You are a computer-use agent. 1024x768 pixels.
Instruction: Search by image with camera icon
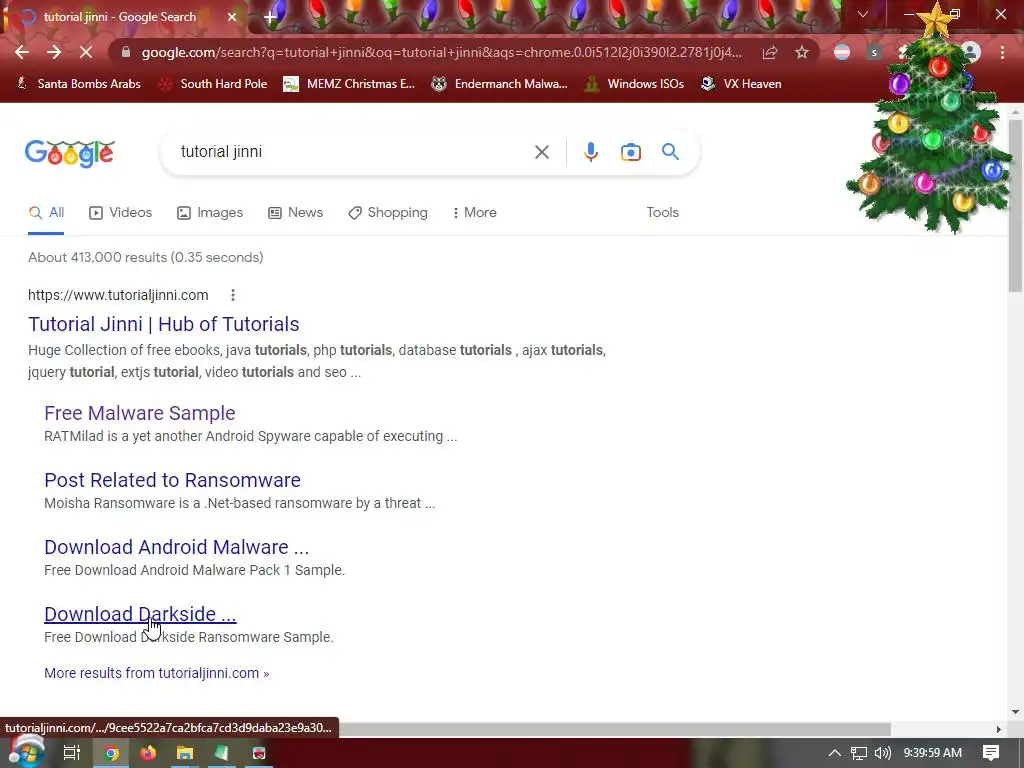[630, 152]
